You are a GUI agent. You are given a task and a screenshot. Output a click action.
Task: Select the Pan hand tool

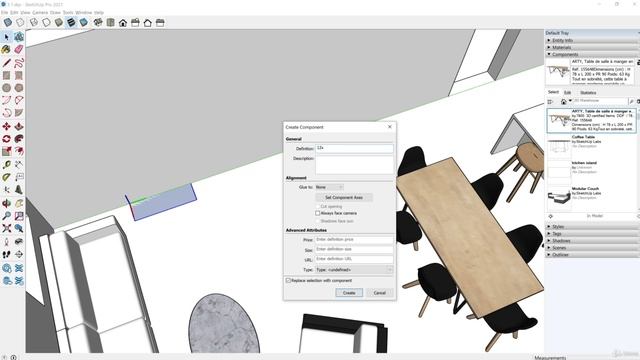(19, 203)
